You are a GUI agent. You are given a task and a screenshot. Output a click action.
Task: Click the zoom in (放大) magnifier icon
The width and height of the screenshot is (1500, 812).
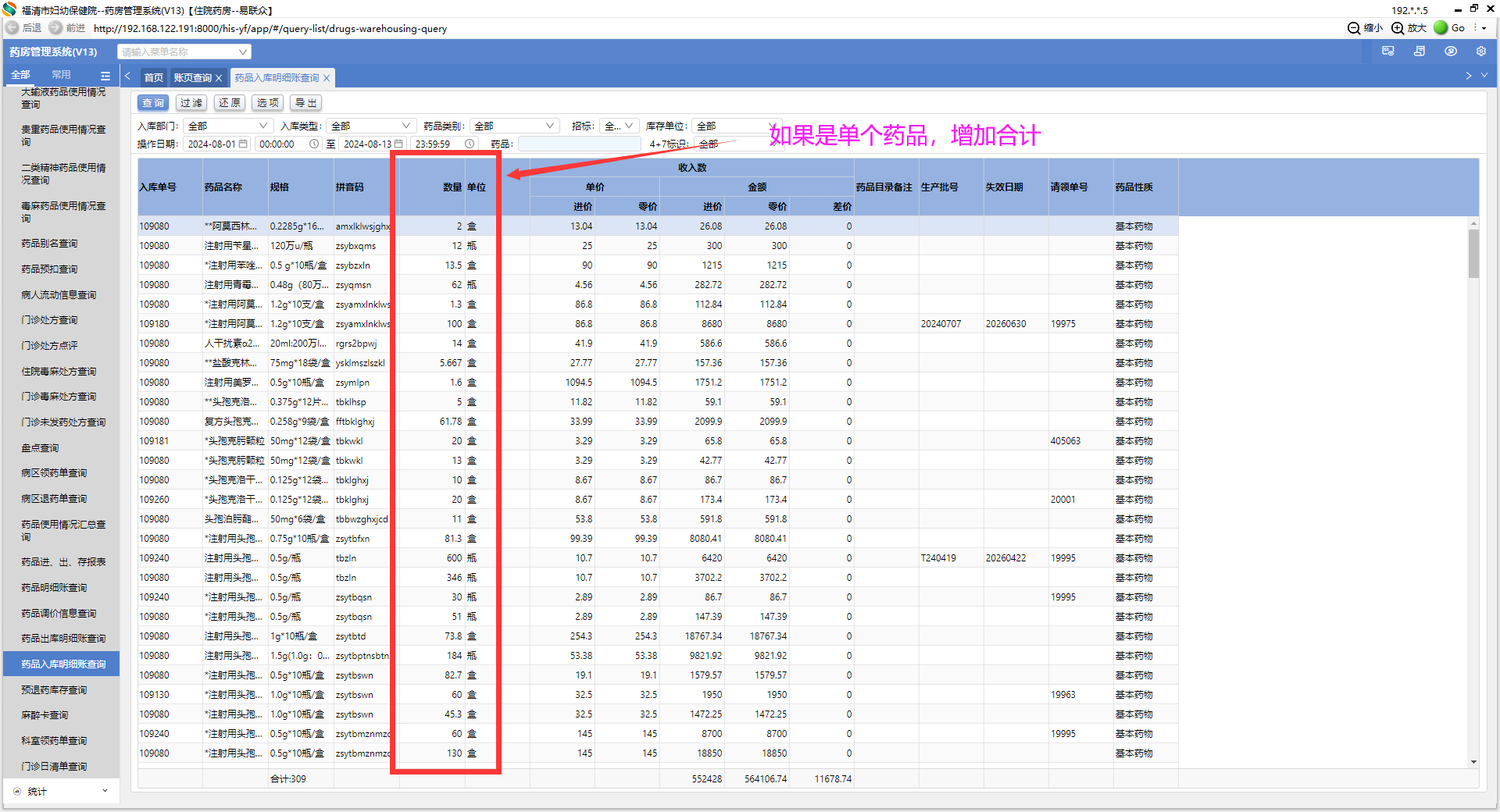pos(1398,28)
